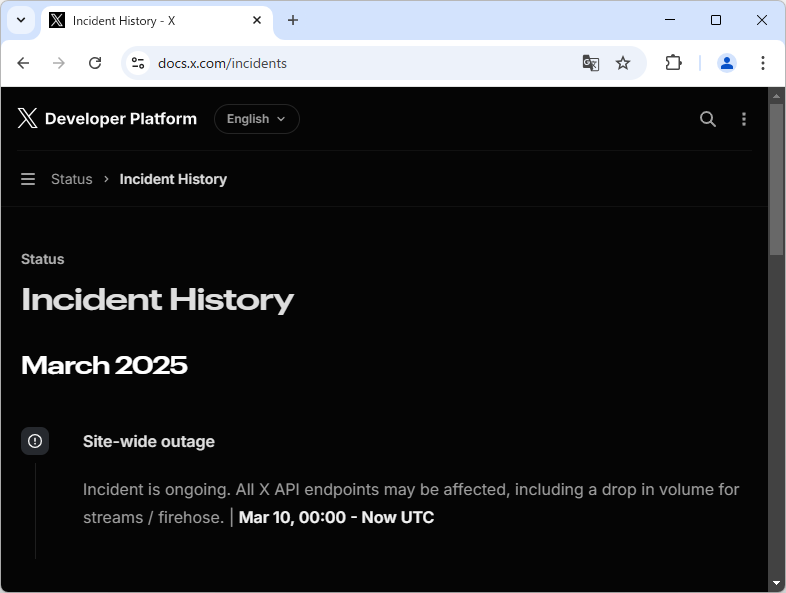Image resolution: width=786 pixels, height=593 pixels.
Task: Open the hamburger sidebar menu
Action: (x=28, y=179)
